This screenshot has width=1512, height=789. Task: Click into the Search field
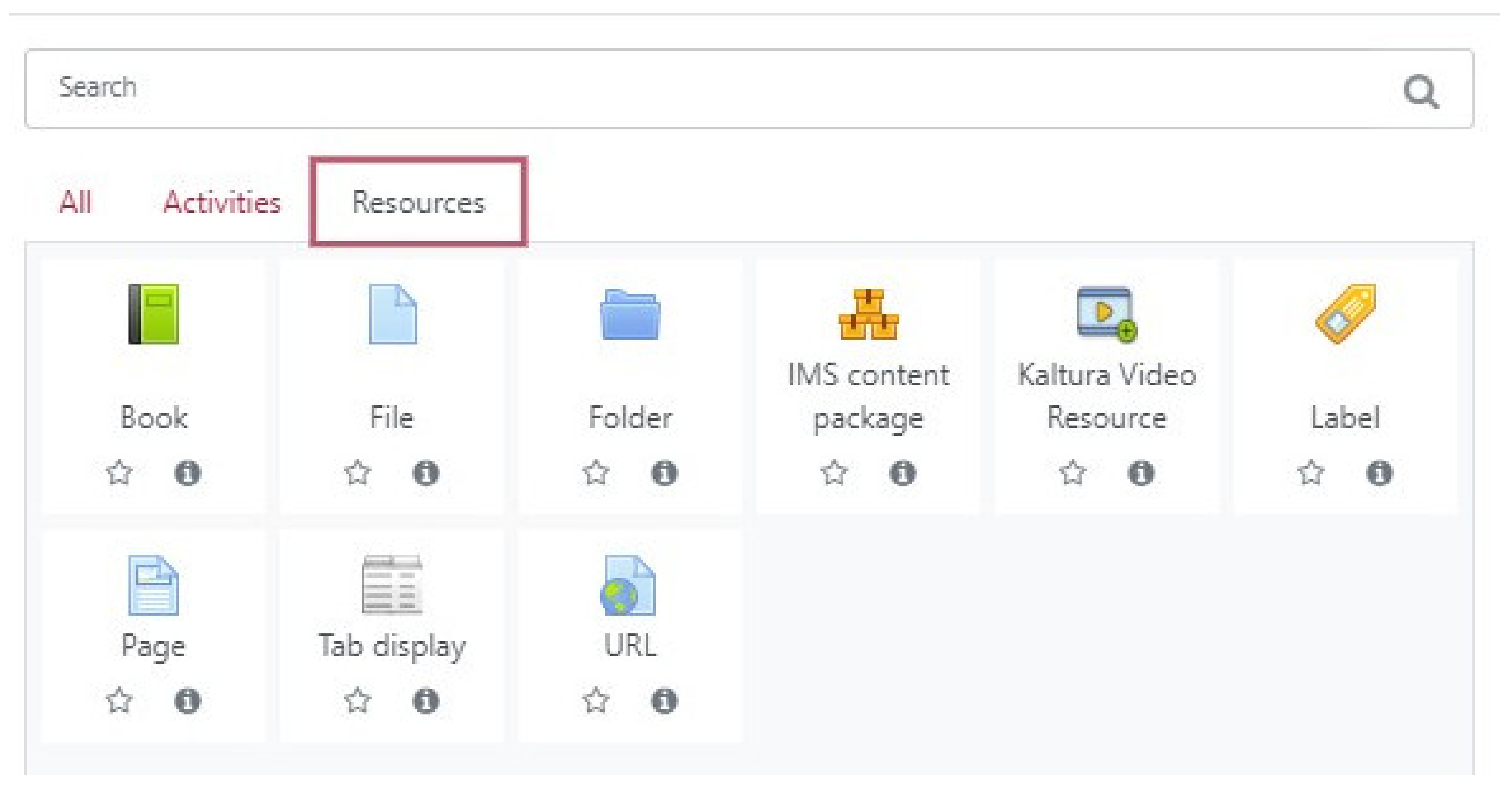pos(704,88)
